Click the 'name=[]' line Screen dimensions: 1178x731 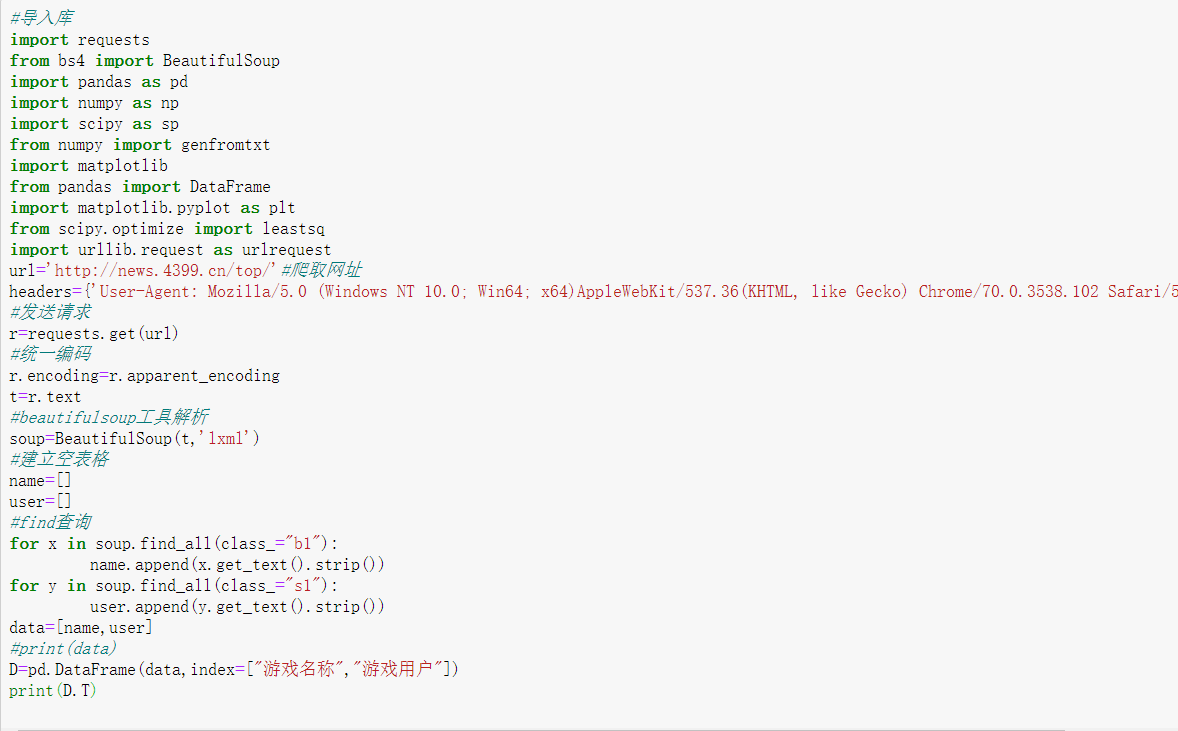[40, 481]
